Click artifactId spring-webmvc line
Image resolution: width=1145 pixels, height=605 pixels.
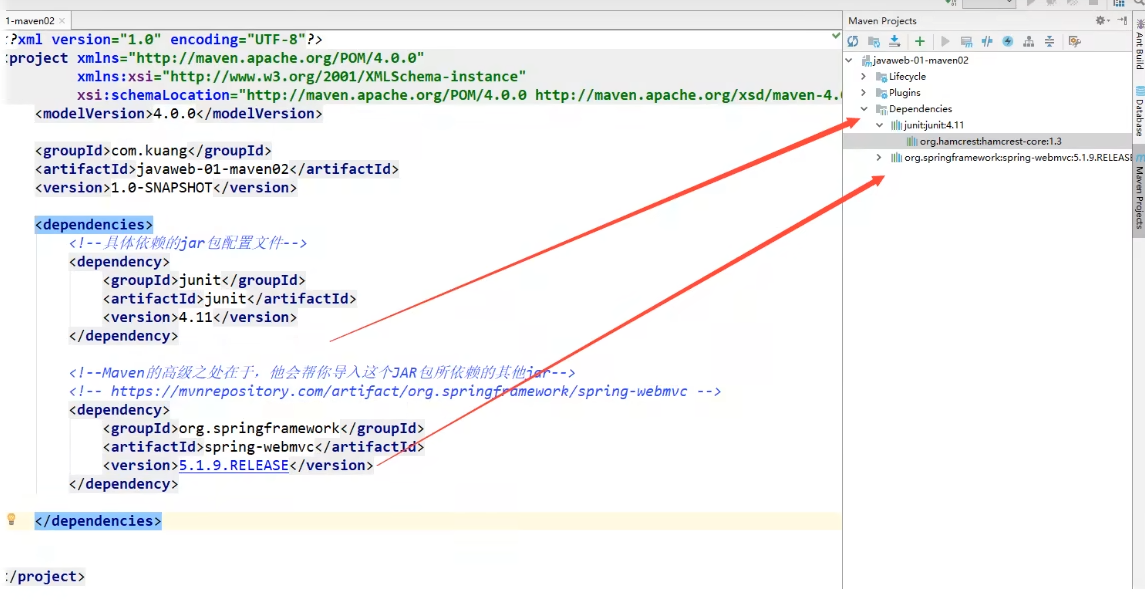264,447
